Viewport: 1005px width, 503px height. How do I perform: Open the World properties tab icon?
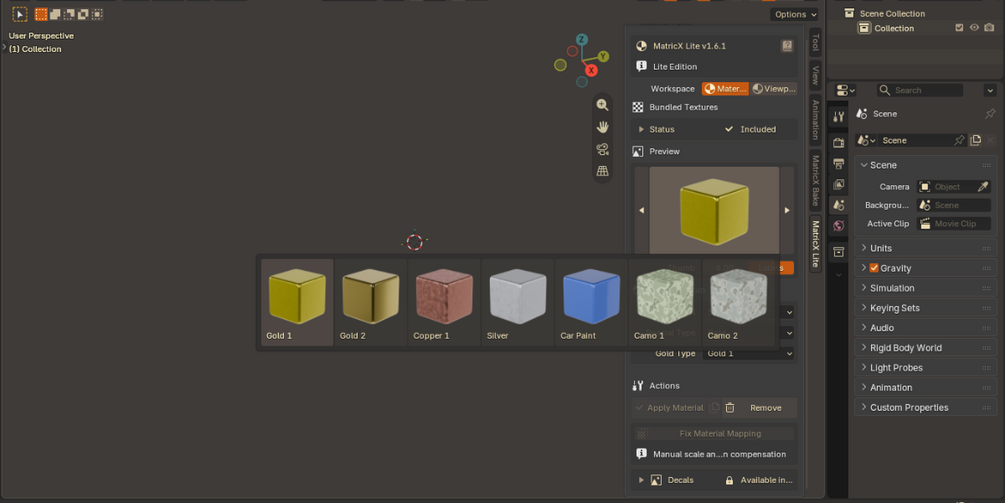pyautogui.click(x=838, y=226)
